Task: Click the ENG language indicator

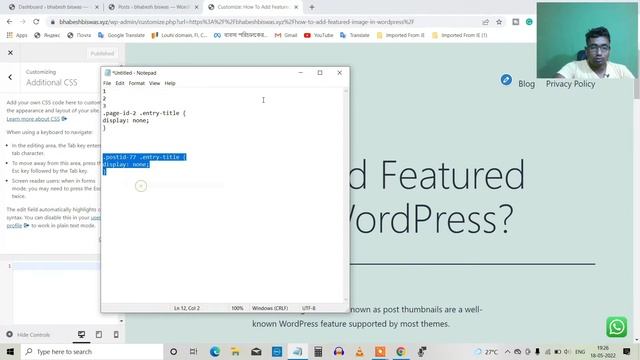Action: [x=580, y=351]
